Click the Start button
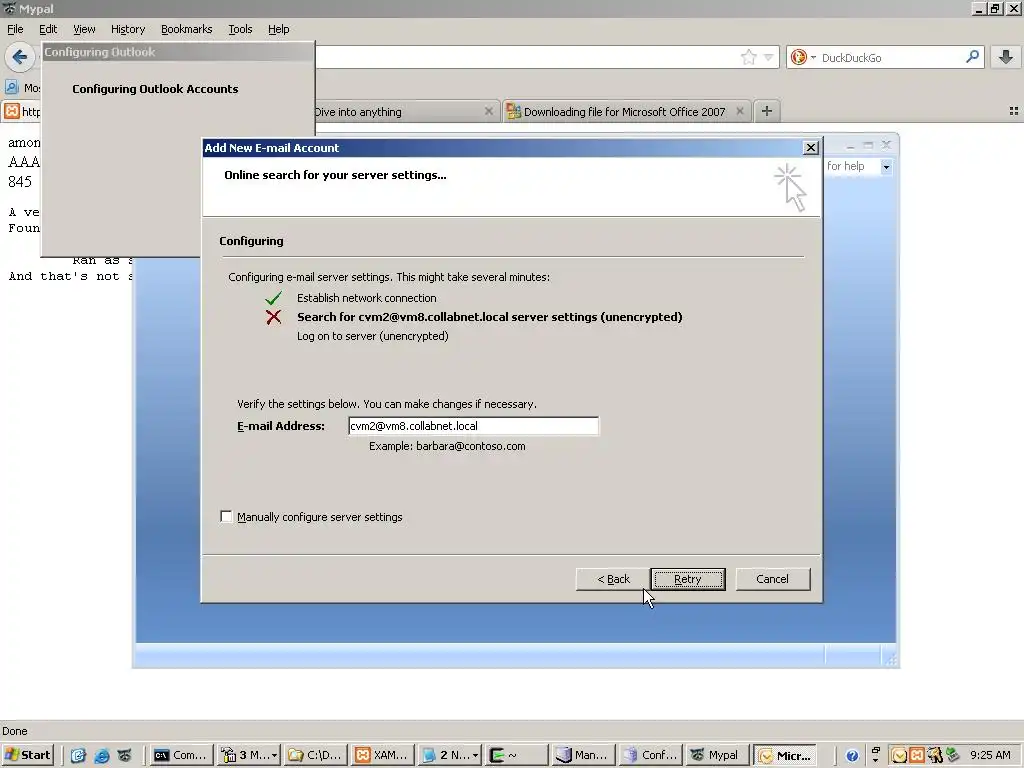Image resolution: width=1024 pixels, height=768 pixels. tap(27, 755)
